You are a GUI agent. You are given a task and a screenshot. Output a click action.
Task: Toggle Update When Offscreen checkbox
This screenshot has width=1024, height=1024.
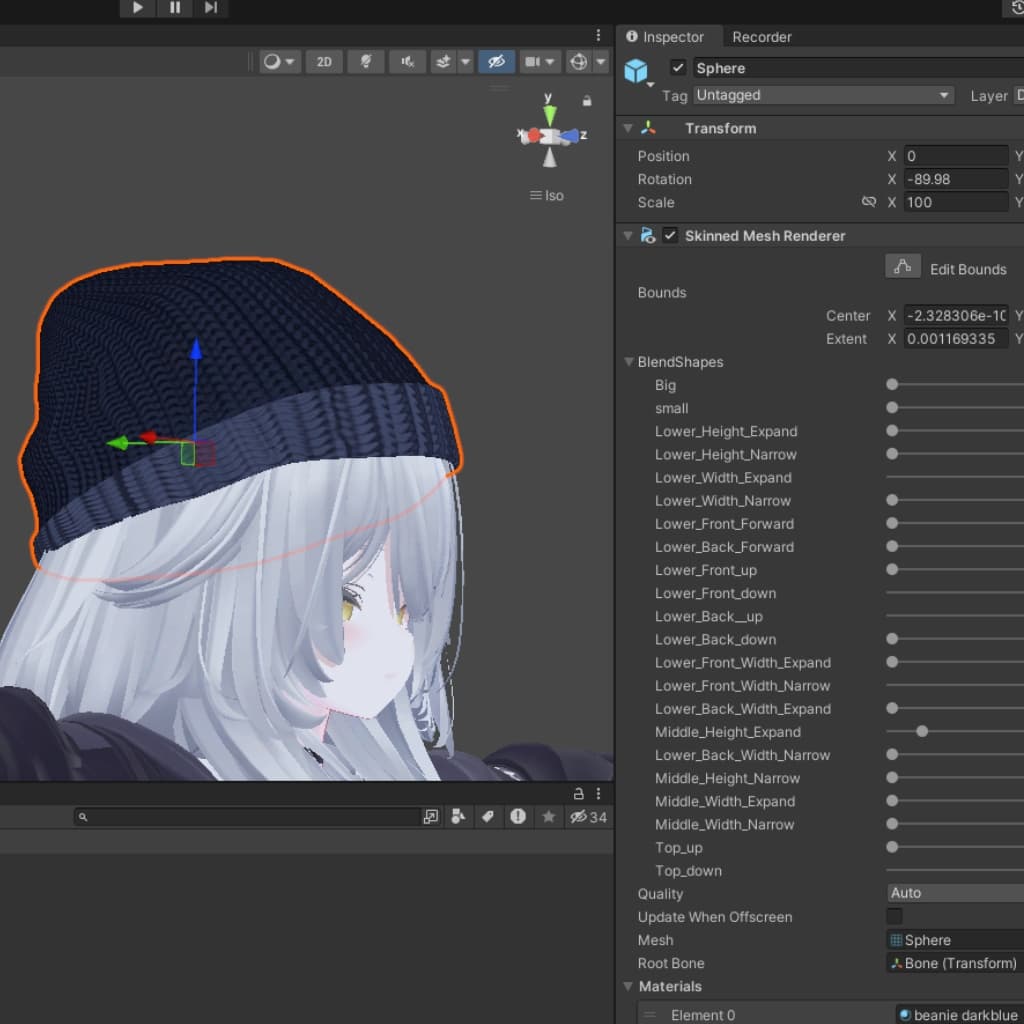pyautogui.click(x=894, y=916)
